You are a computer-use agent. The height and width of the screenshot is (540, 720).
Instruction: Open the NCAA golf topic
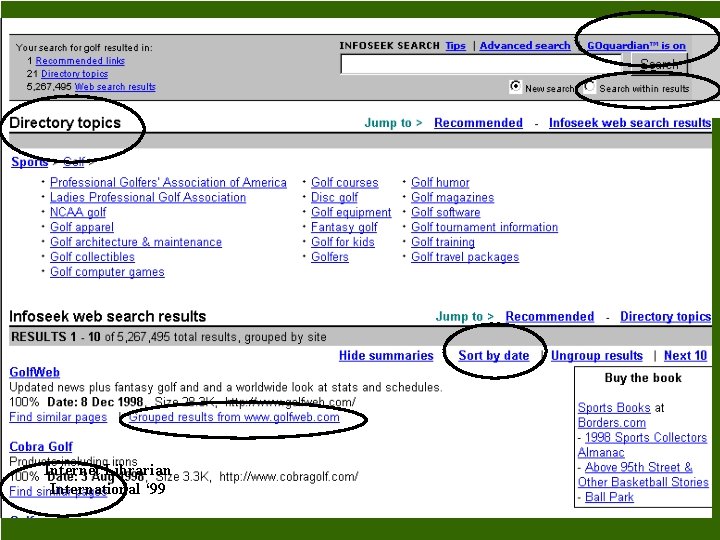[x=78, y=212]
